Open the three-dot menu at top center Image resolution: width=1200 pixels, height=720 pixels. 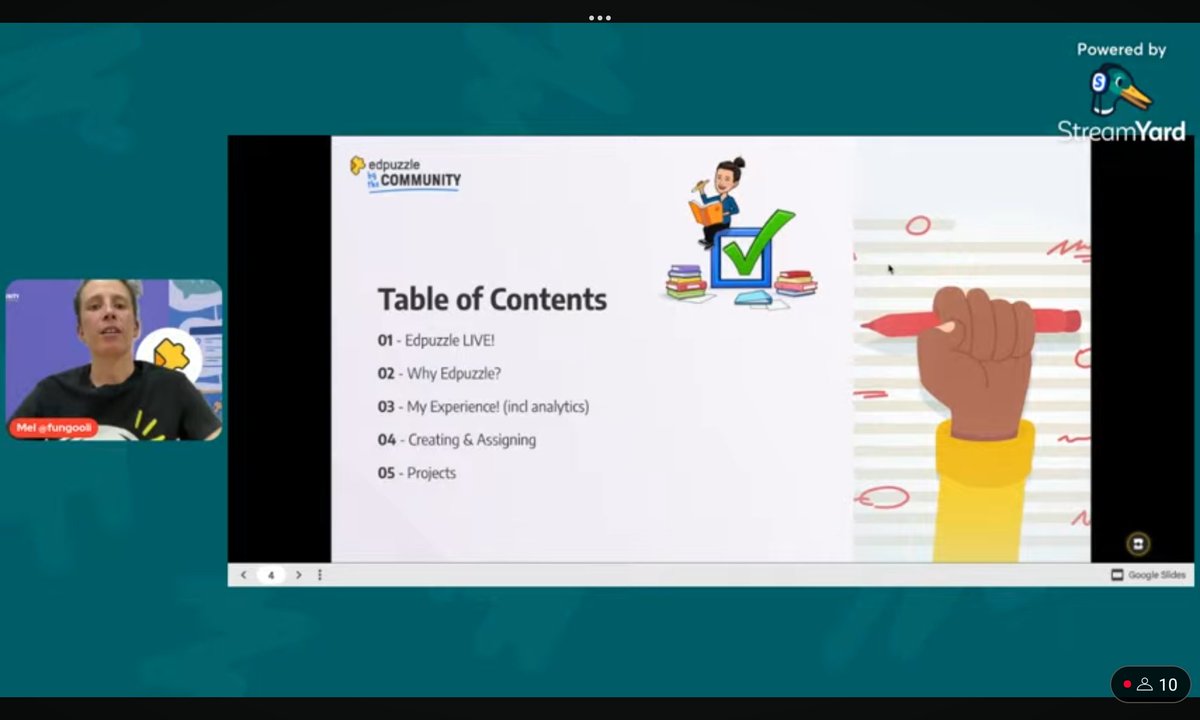600,17
